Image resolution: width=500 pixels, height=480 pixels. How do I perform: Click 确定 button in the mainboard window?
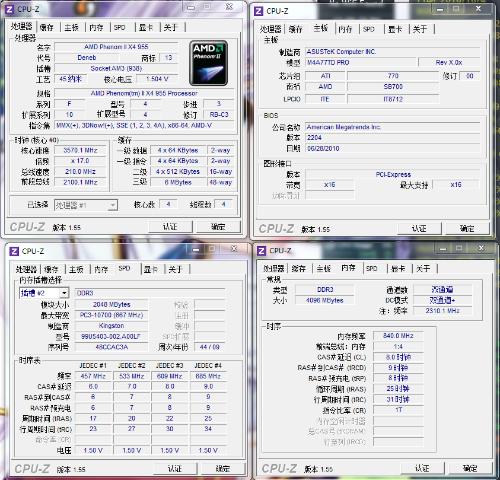coord(467,229)
